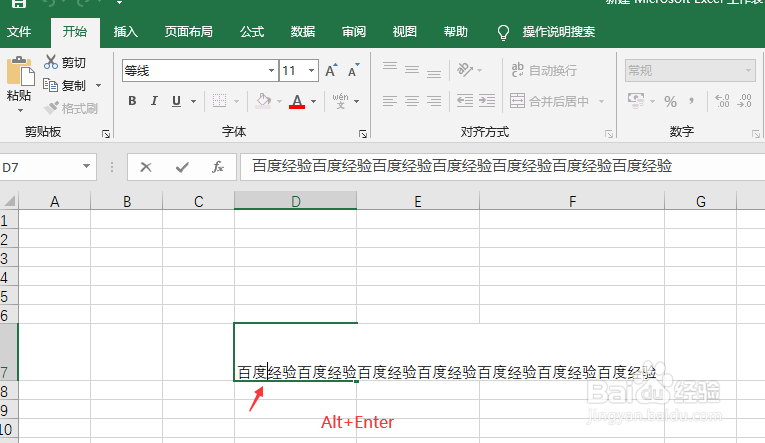Click the phonetic guide wén icon
Image resolution: width=765 pixels, height=443 pixels.
pyautogui.click(x=341, y=101)
